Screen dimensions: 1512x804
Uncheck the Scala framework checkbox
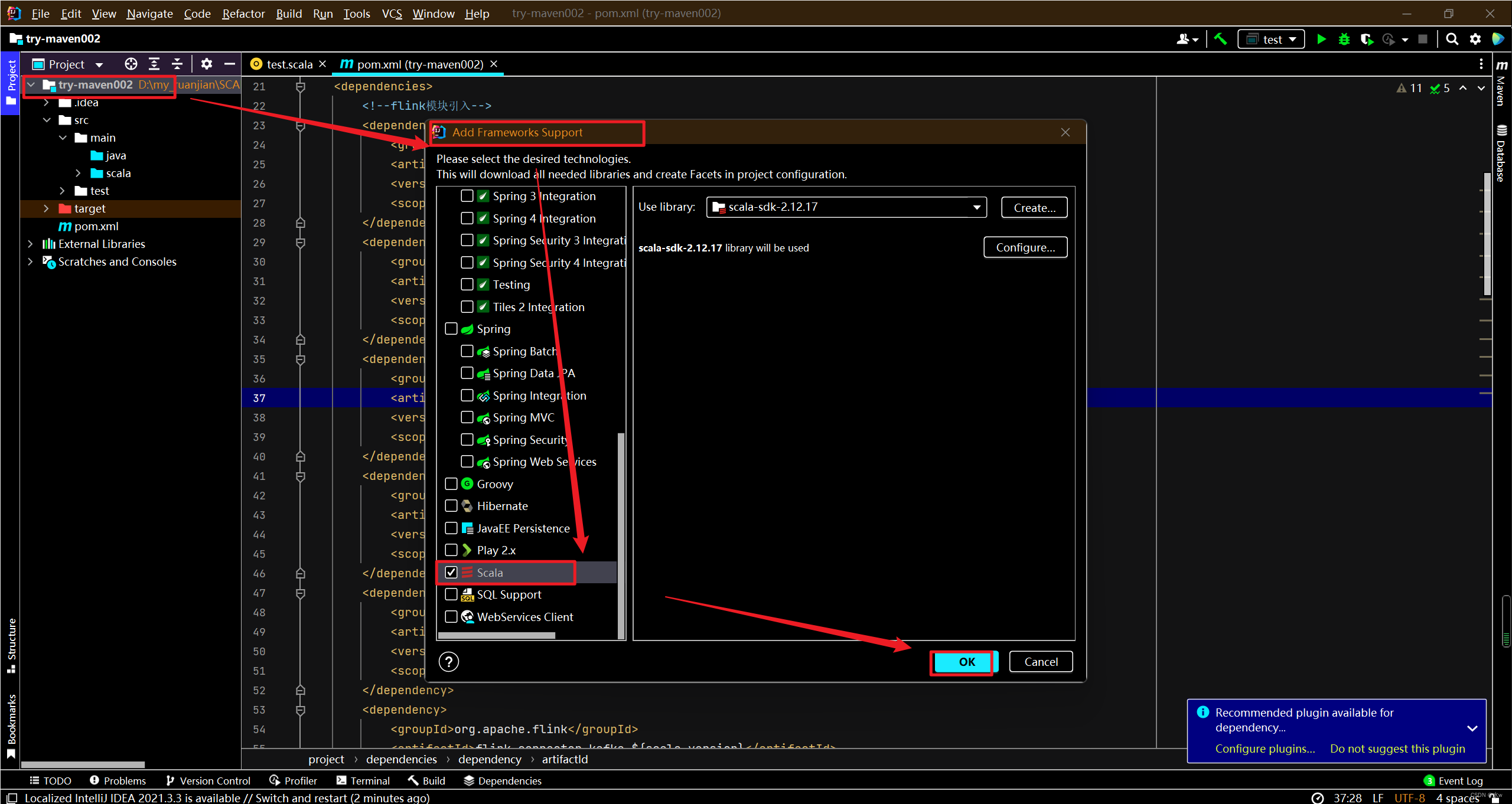[451, 573]
